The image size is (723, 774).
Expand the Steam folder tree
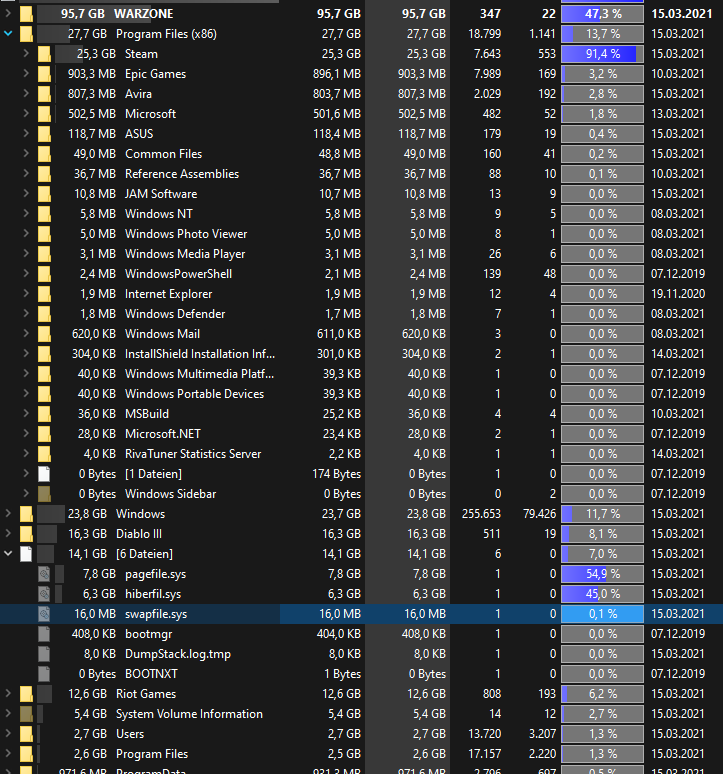[26, 54]
